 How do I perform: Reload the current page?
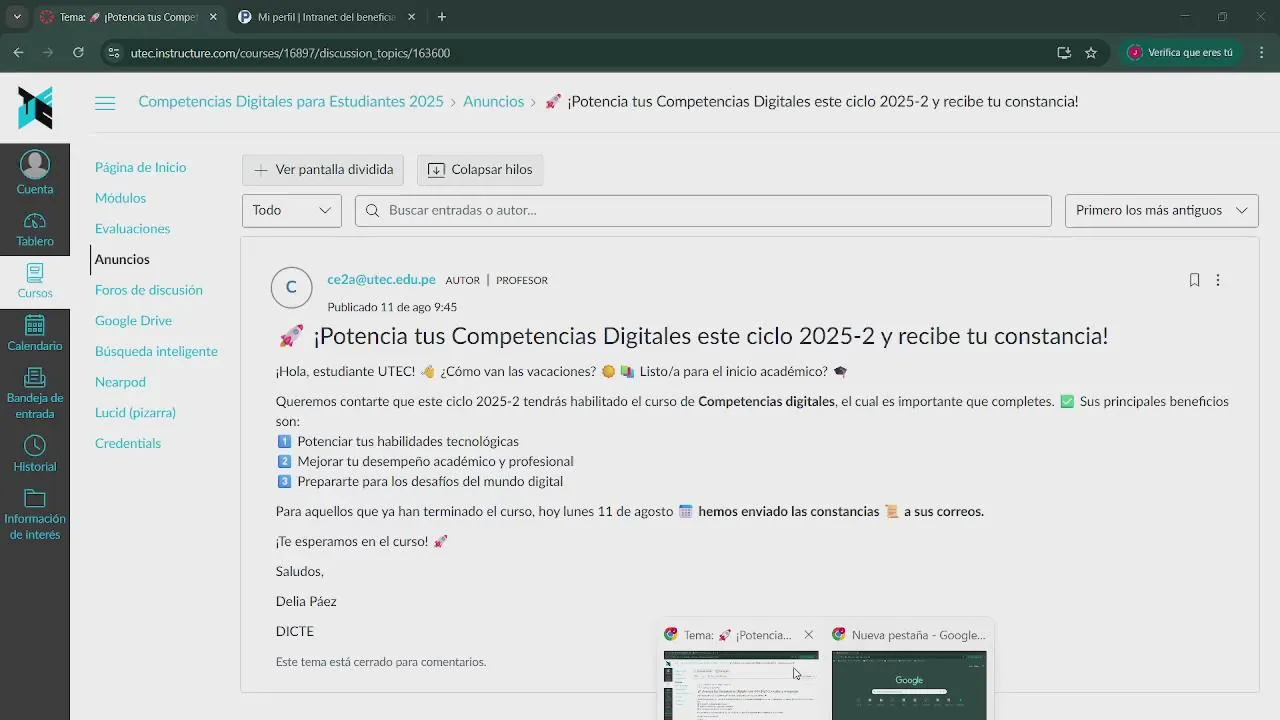point(78,53)
